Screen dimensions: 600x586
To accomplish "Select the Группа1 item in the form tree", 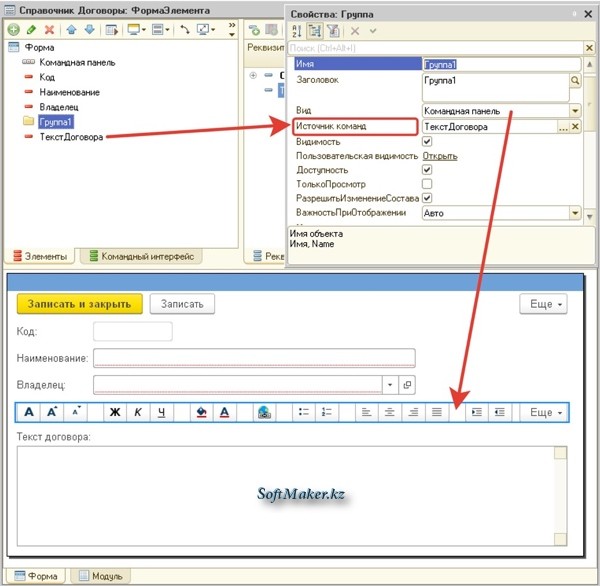I will (56, 122).
